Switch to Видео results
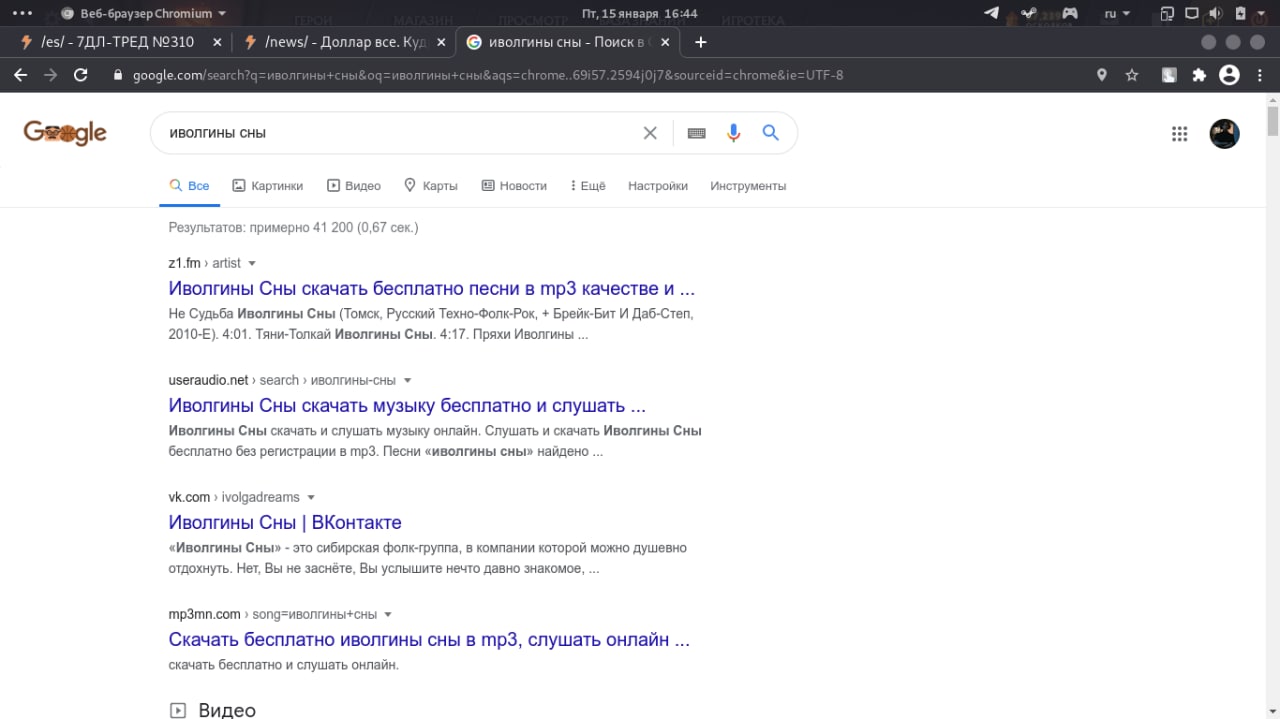This screenshot has width=1280, height=719. [354, 186]
